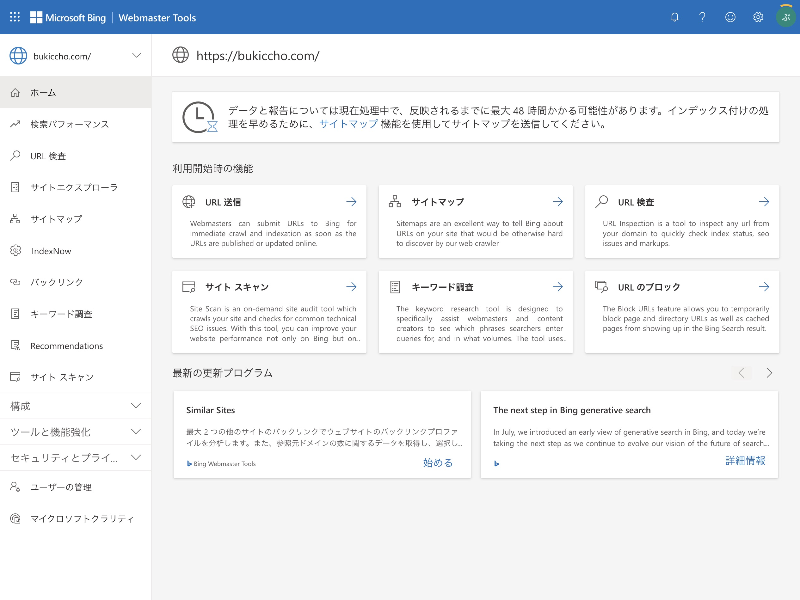Click the feedback smiley icon

point(730,17)
